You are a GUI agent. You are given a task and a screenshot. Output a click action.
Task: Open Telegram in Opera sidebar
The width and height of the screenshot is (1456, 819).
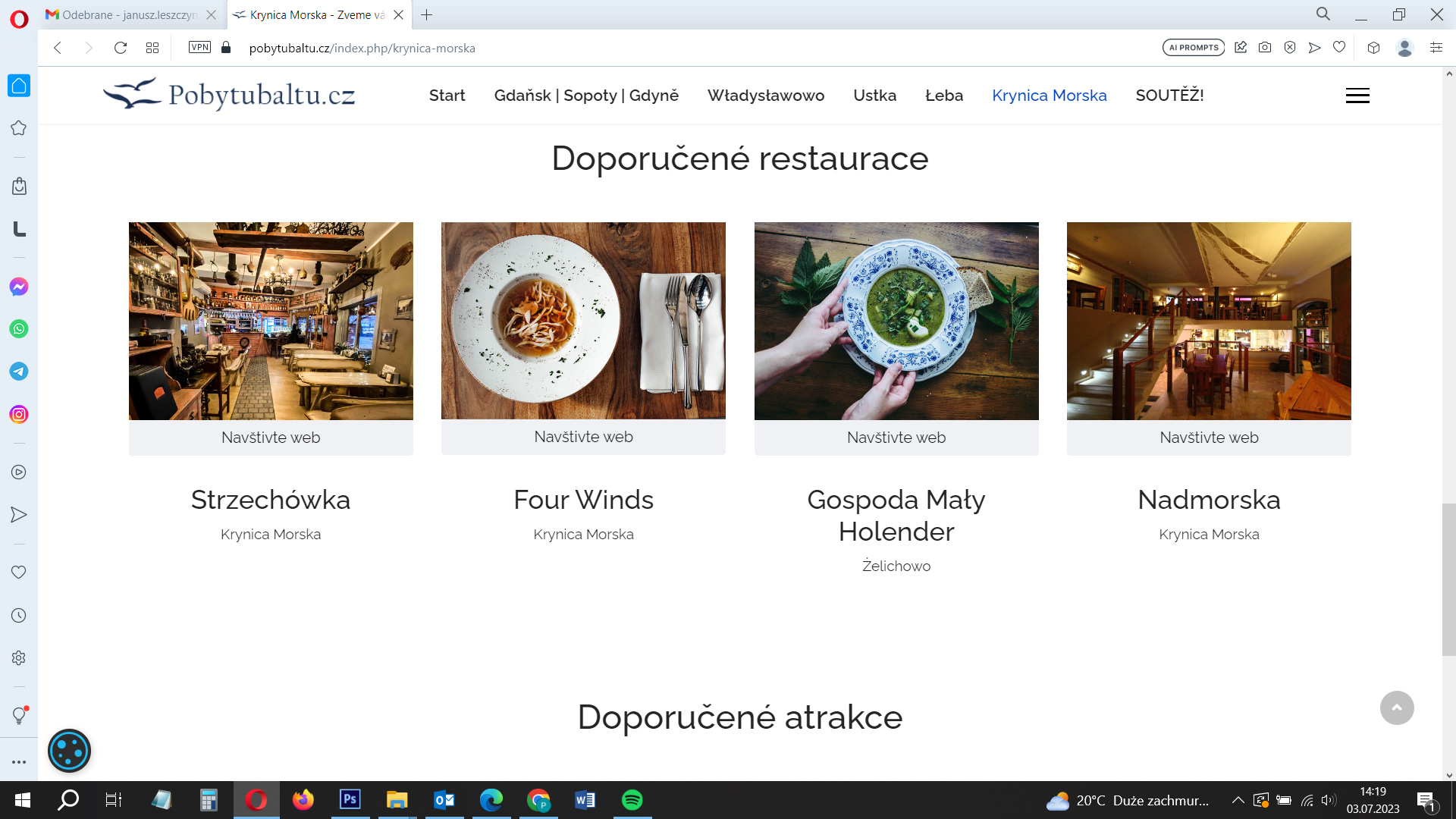19,372
